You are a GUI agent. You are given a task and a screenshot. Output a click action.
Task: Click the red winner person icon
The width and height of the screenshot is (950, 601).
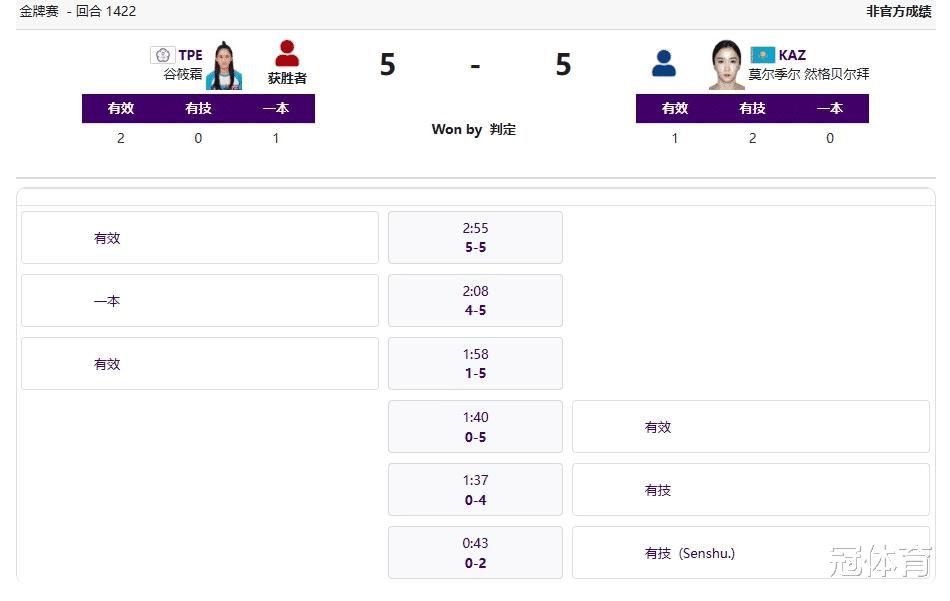287,53
